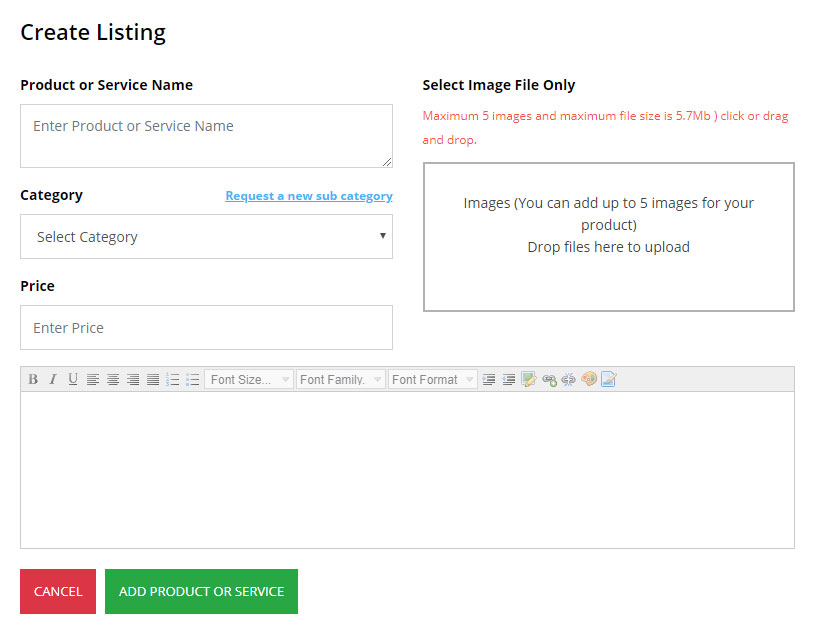Align the description text right
This screenshot has height=636, width=815.
click(x=133, y=380)
